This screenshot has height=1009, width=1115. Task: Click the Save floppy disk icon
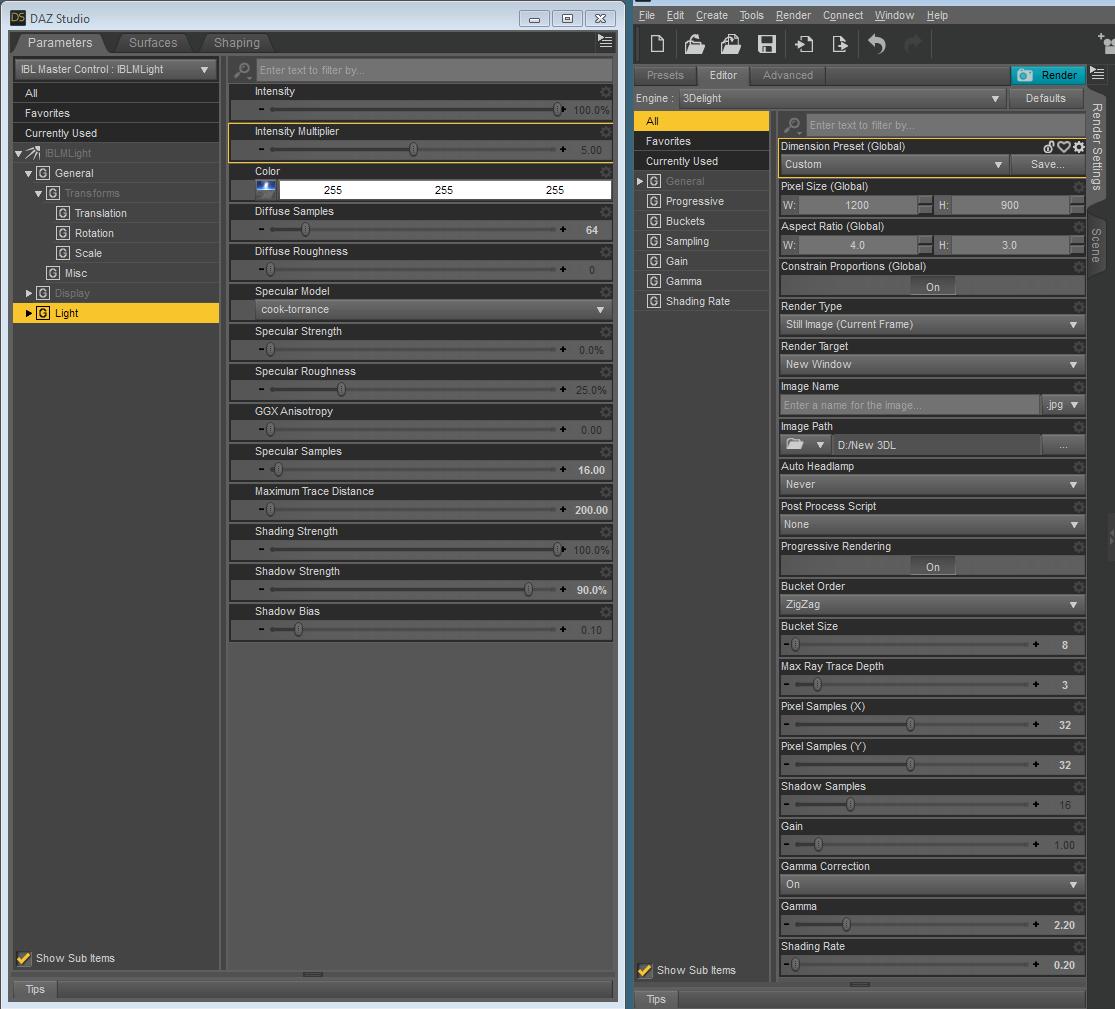pyautogui.click(x=767, y=44)
